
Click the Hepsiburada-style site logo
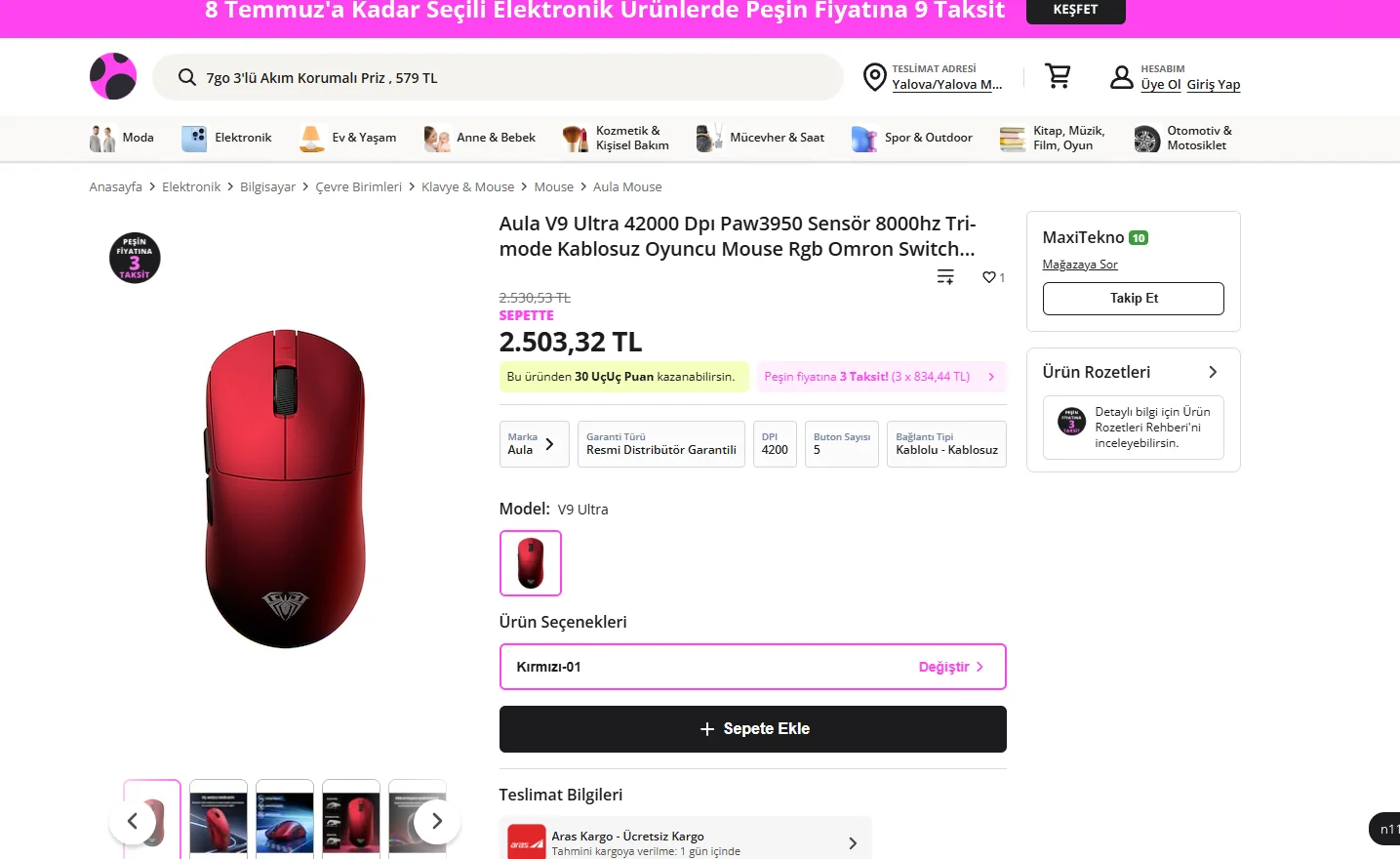(113, 76)
